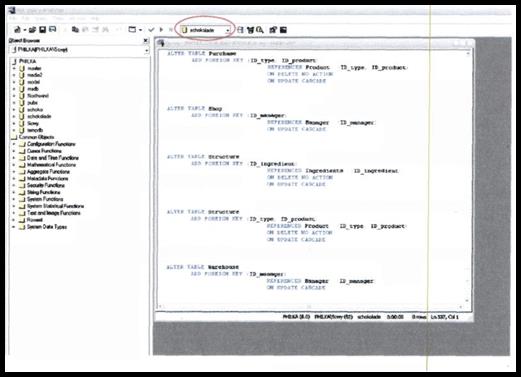This screenshot has width=521, height=377.
Task: Click the Current Connection Properties icon
Action: coord(273,30)
